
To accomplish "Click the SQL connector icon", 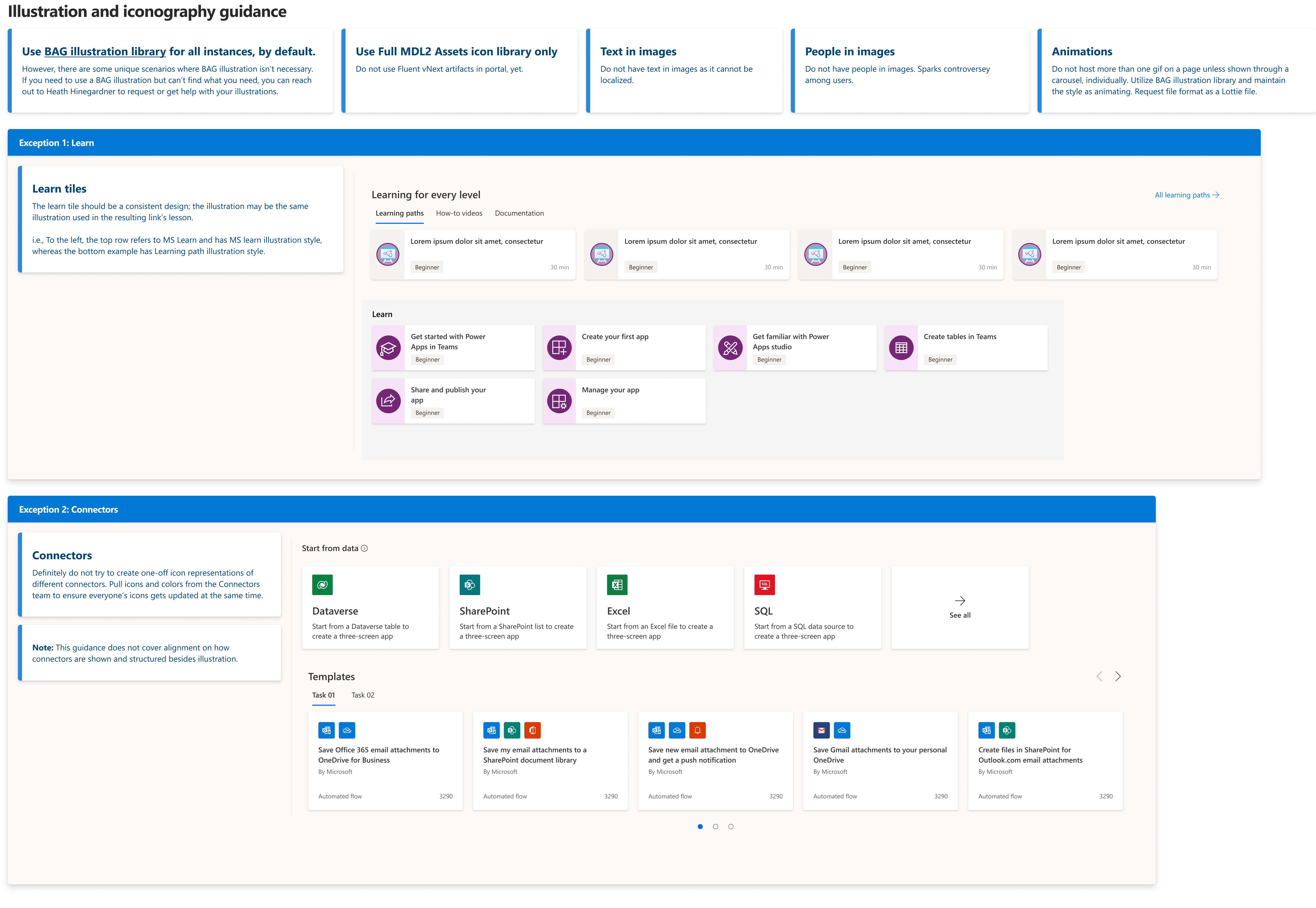I will tap(764, 584).
